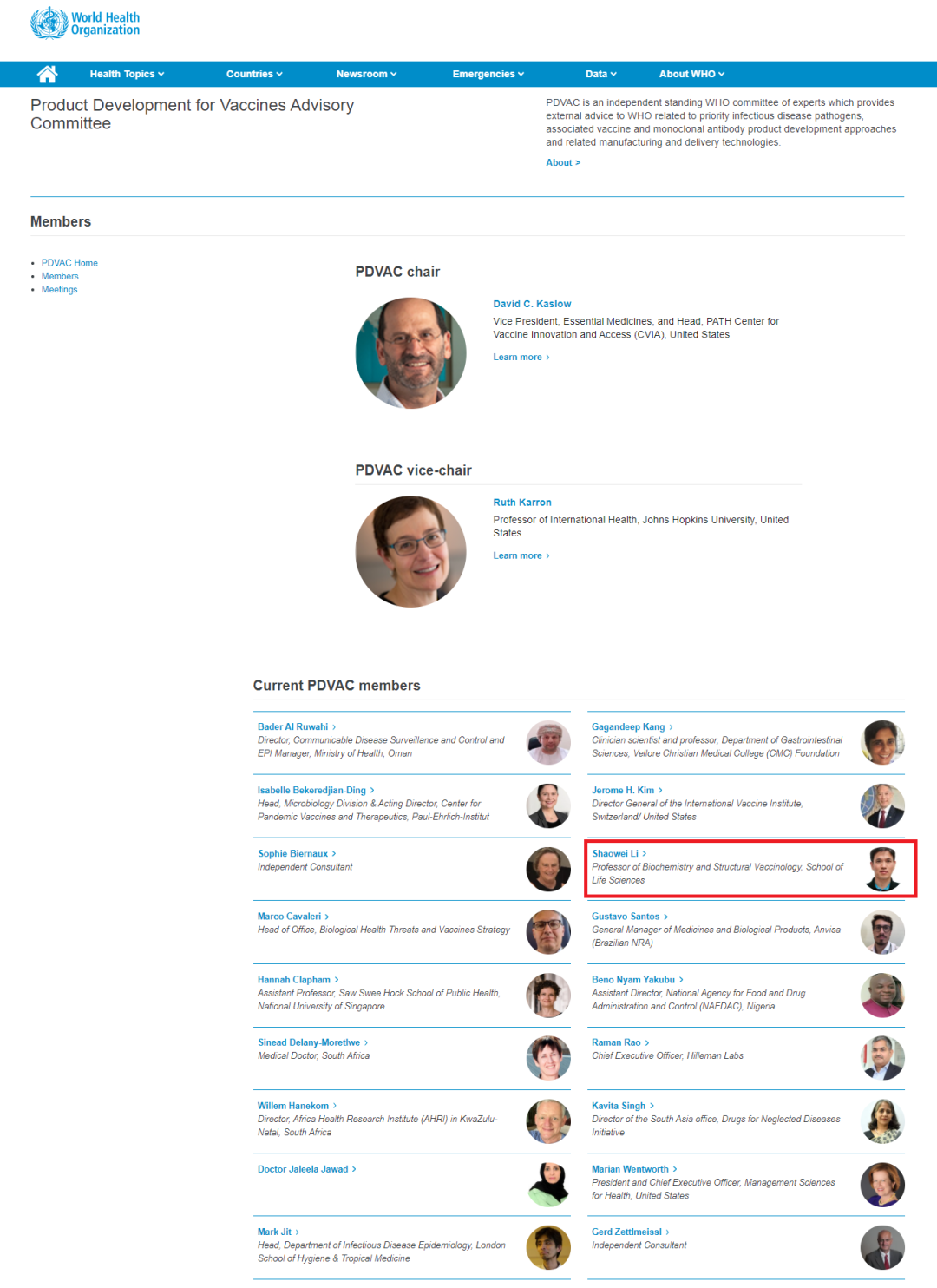Expand the Countries dropdown menu
Image resolution: width=937 pixels, height=1288 pixels.
[x=254, y=74]
